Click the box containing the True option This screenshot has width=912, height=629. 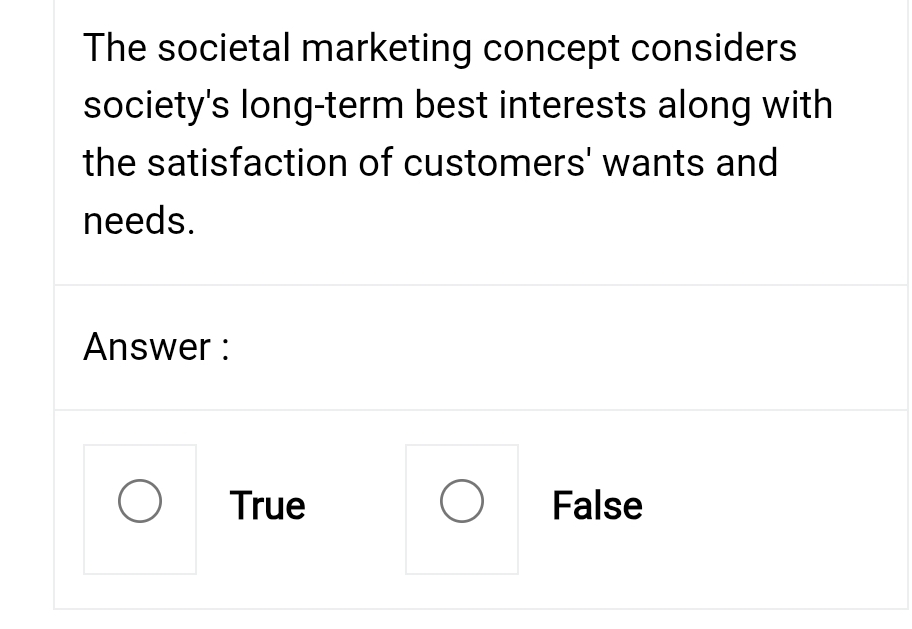[139, 508]
